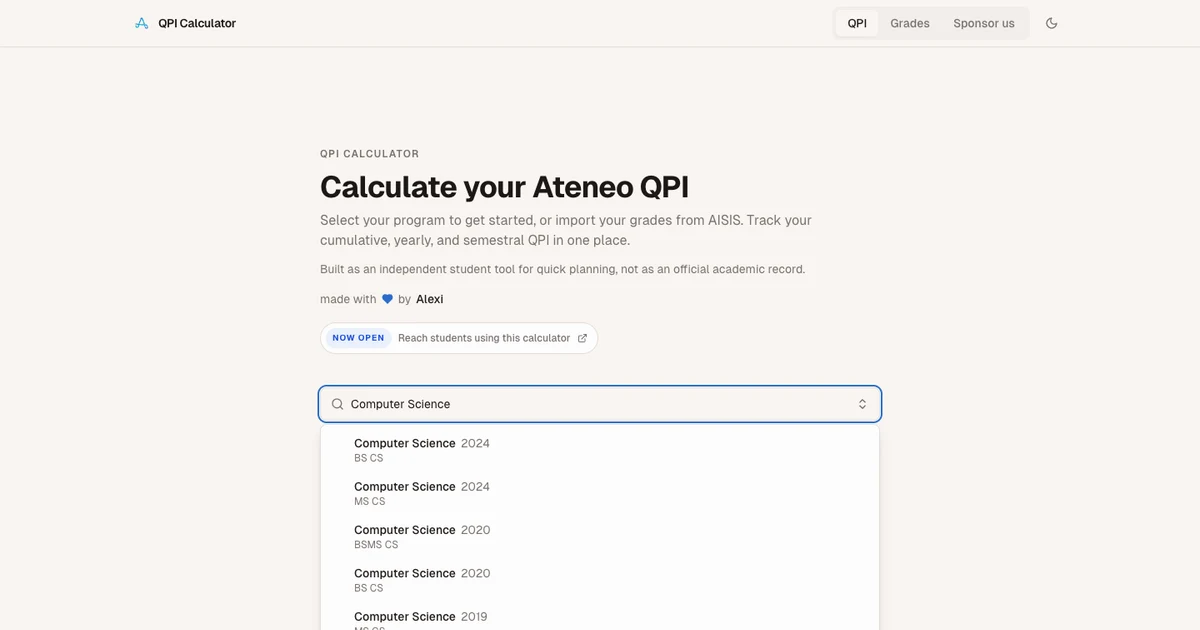The height and width of the screenshot is (630, 1200).
Task: Click the NOW OPEN badge
Action: pyautogui.click(x=358, y=338)
